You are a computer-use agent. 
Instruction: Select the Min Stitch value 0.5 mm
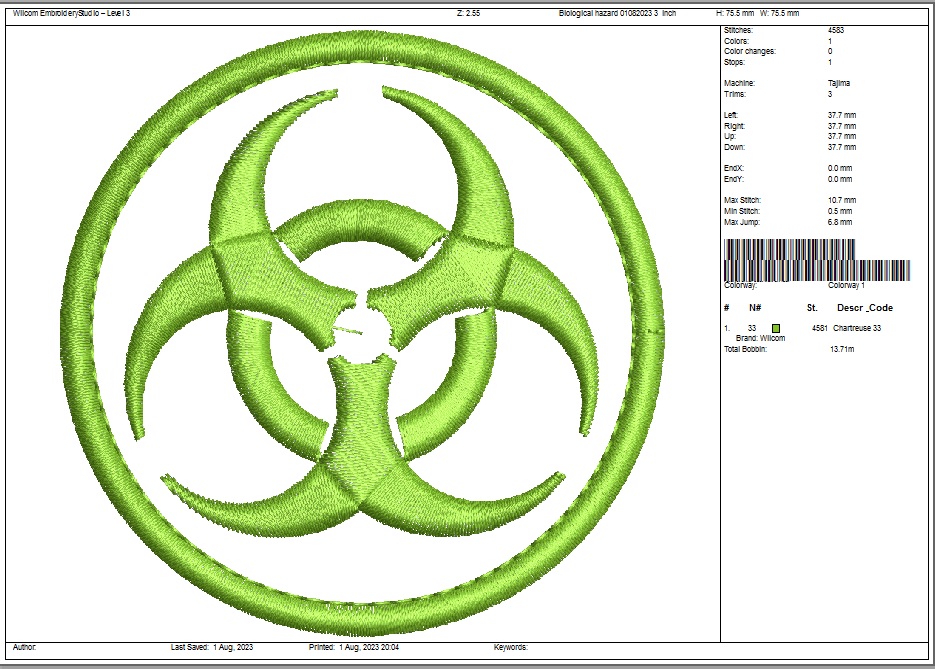click(x=840, y=211)
